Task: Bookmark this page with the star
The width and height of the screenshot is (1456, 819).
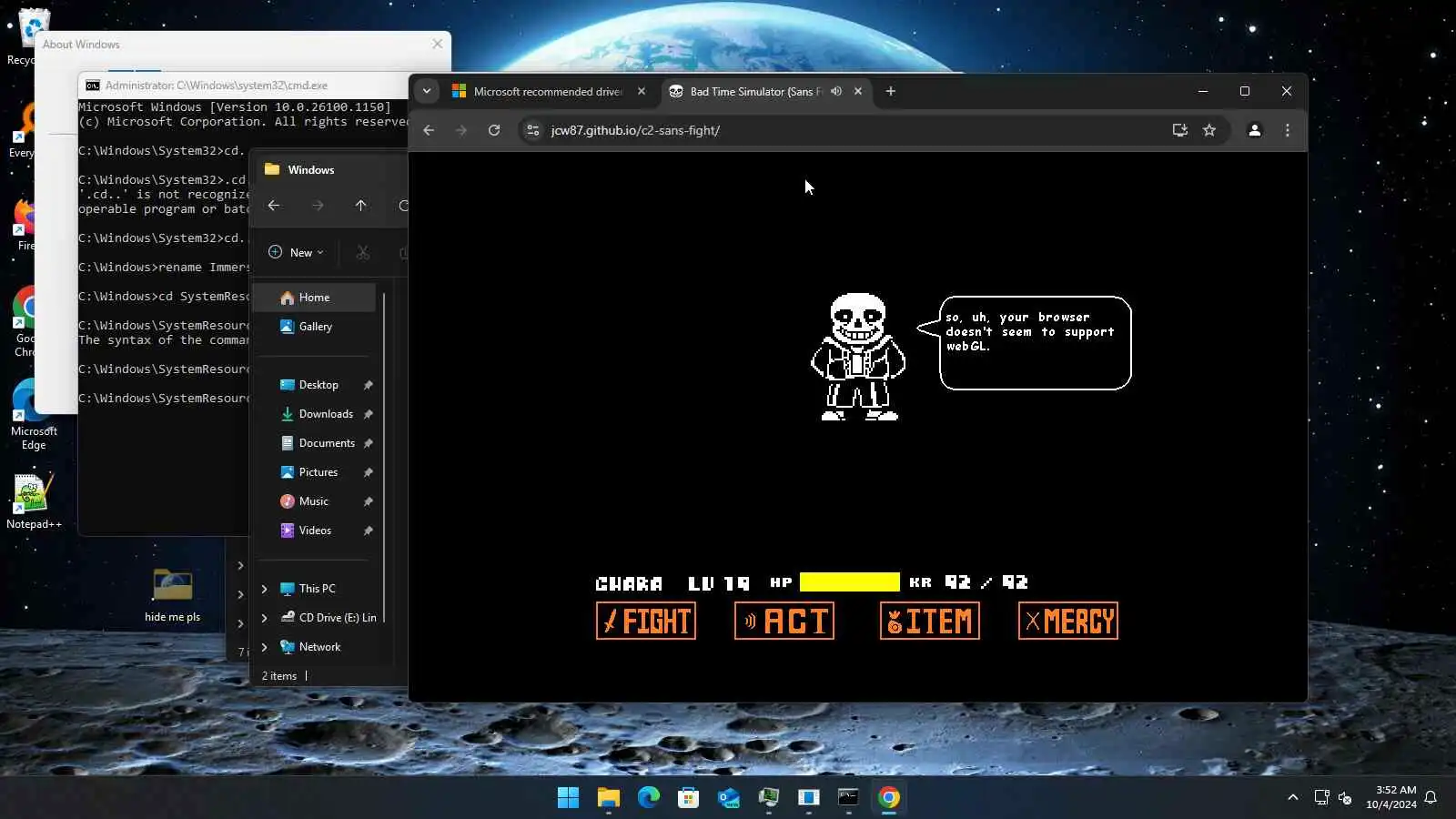Action: (1209, 130)
